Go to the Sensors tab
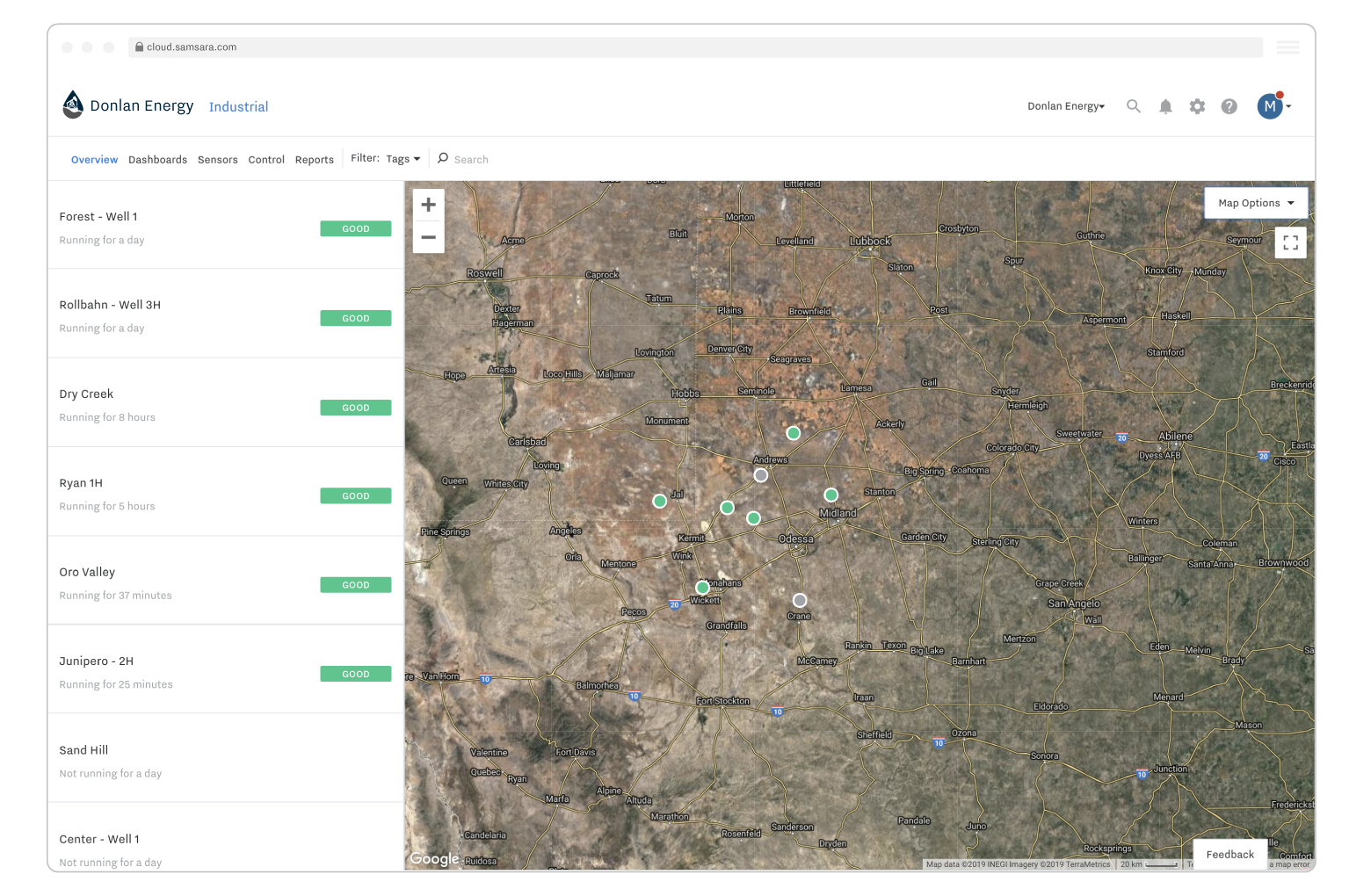 (218, 160)
